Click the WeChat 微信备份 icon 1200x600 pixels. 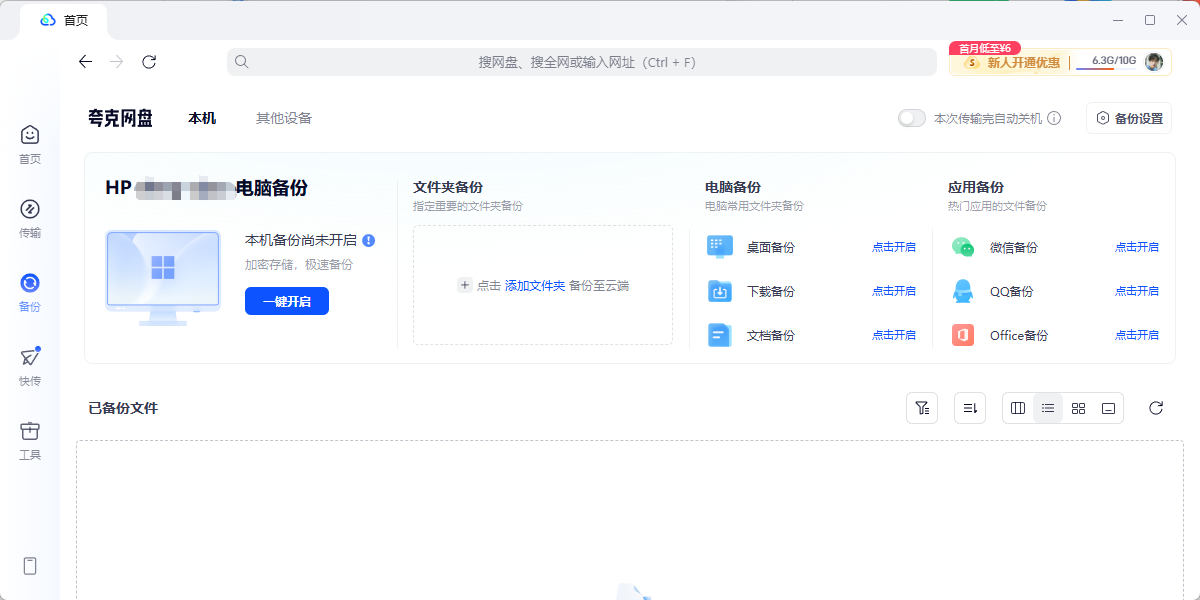(x=962, y=246)
